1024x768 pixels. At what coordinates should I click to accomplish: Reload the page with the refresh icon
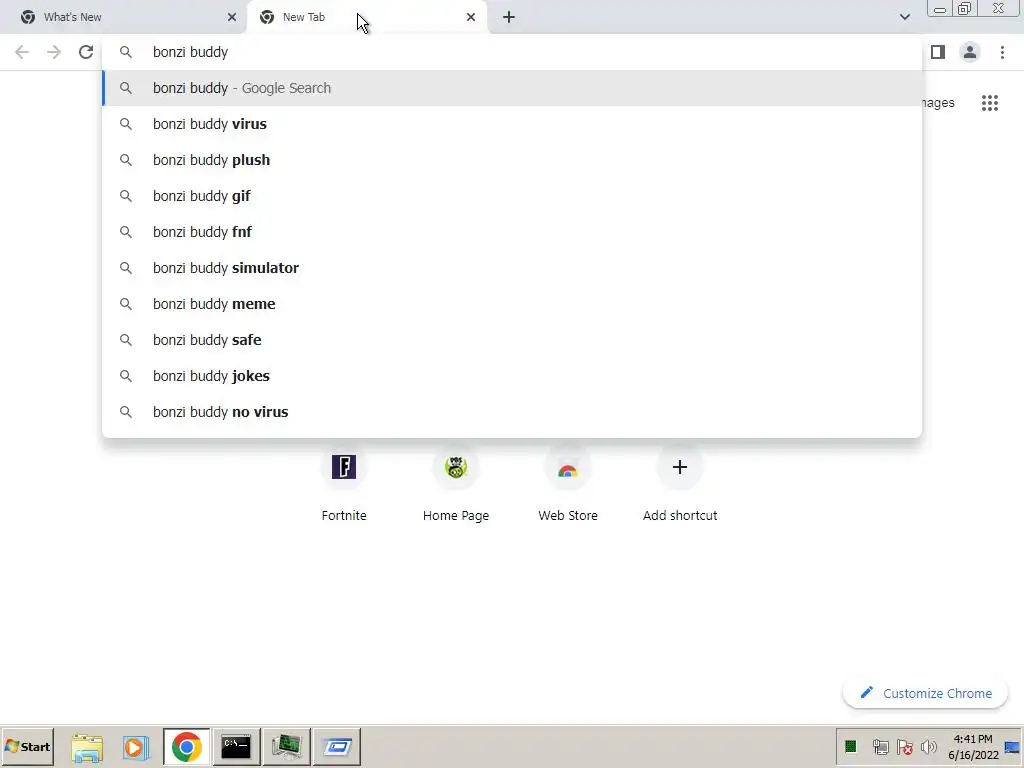coord(86,52)
